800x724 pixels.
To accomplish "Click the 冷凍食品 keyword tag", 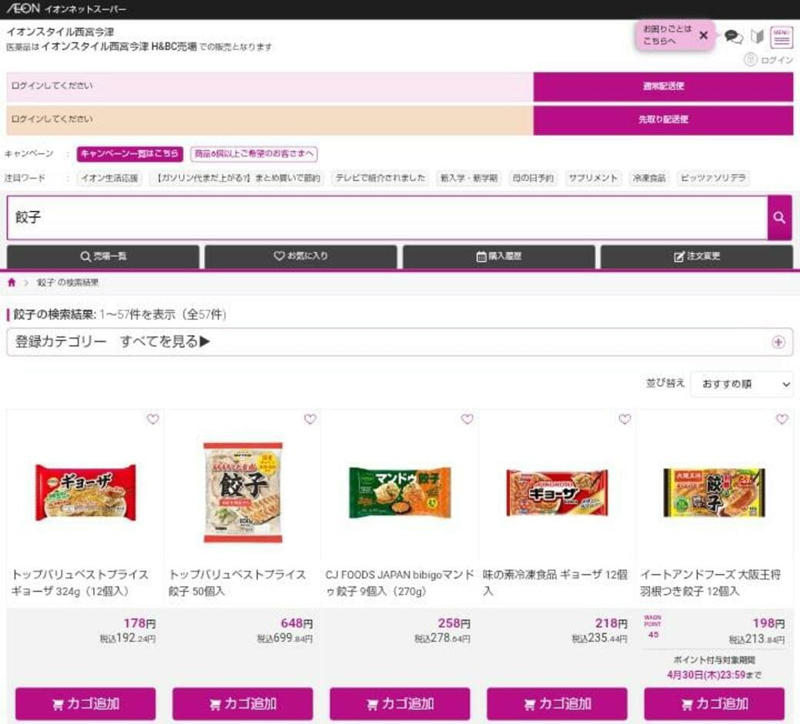I will [x=649, y=178].
